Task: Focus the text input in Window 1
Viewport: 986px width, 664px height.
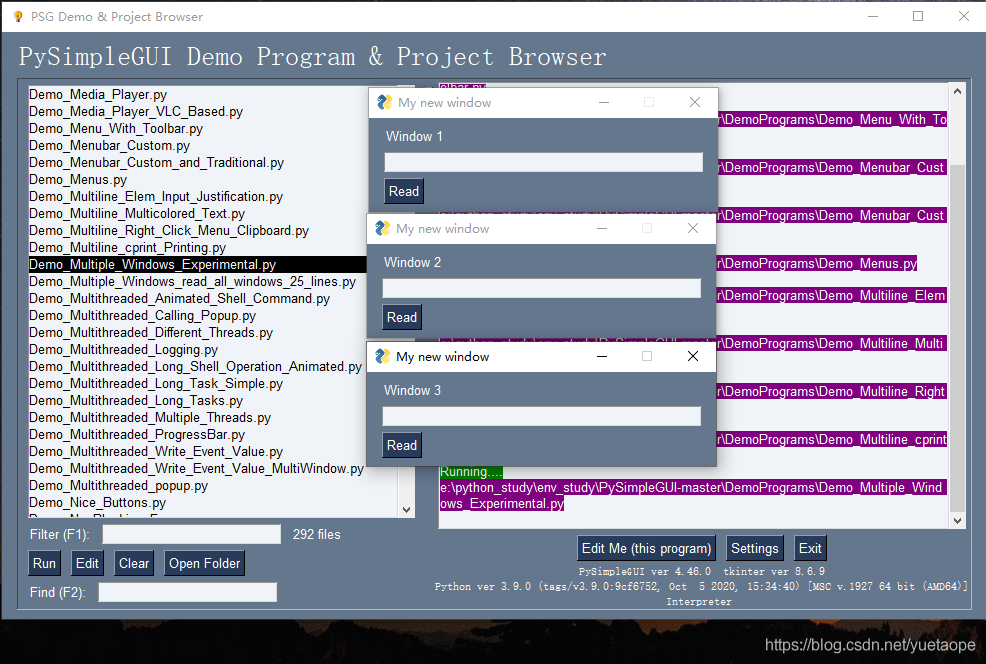Action: tap(543, 162)
